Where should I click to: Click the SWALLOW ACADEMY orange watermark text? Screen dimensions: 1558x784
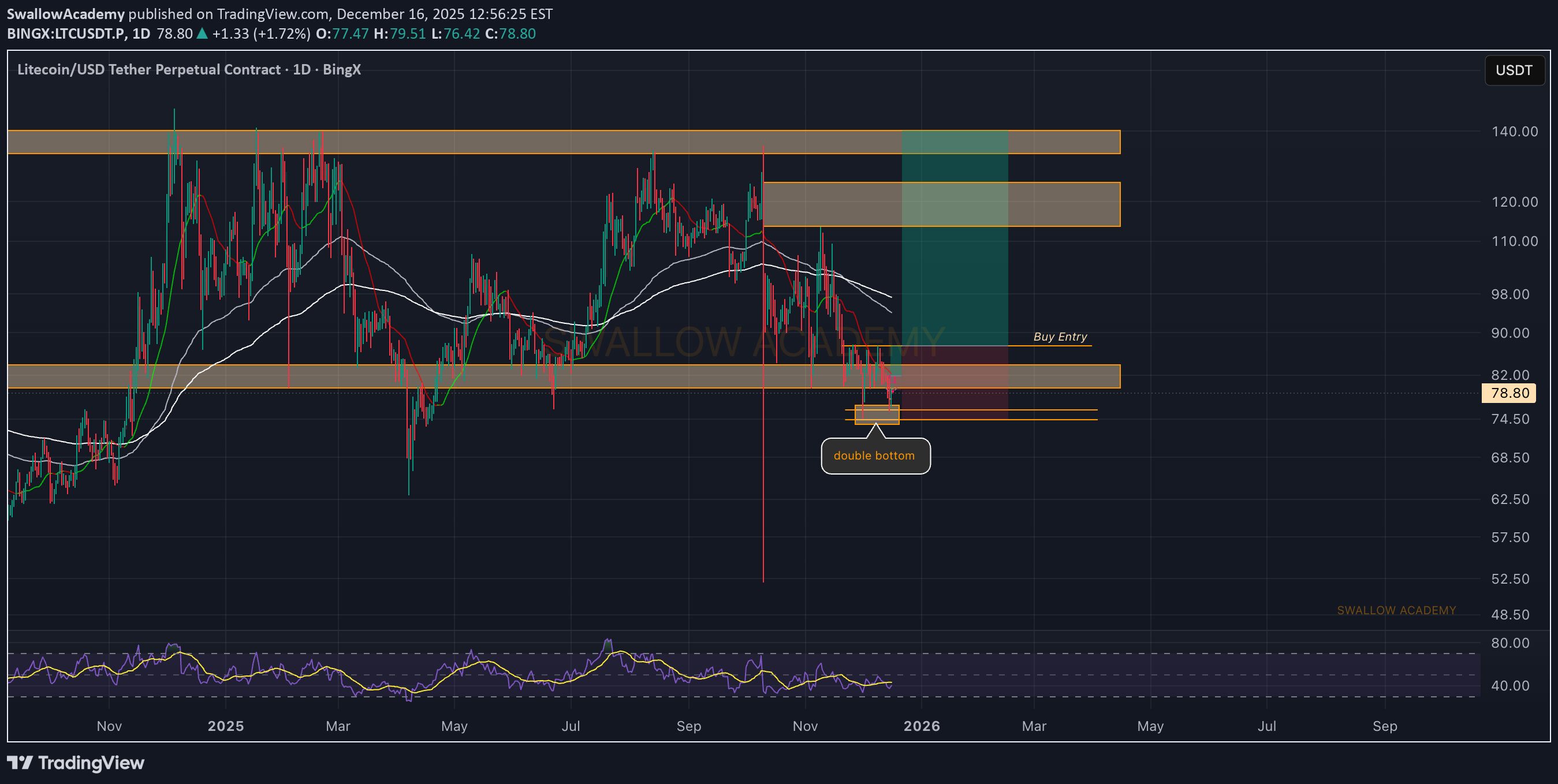coord(1396,611)
